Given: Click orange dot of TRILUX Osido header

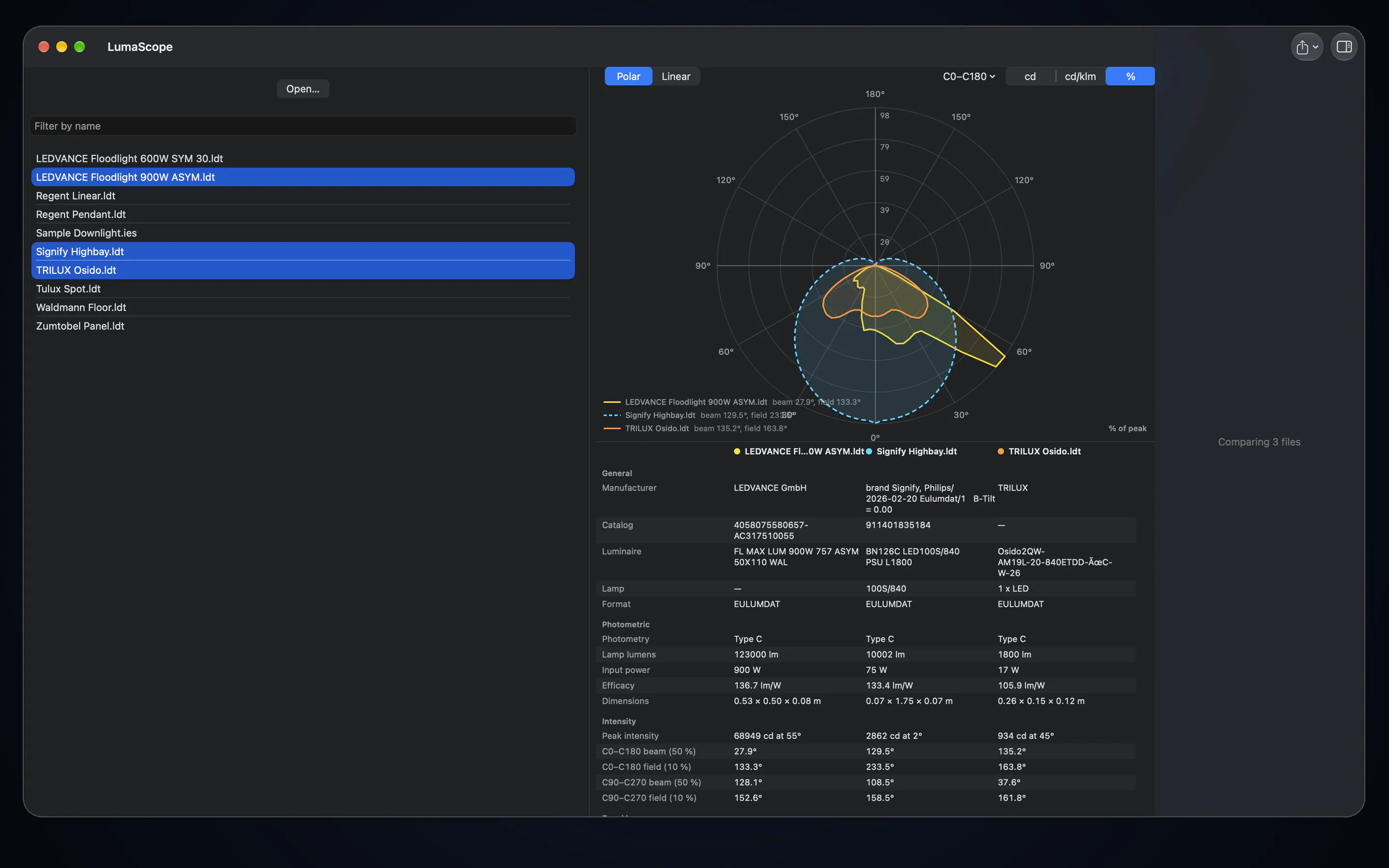Looking at the screenshot, I should pyautogui.click(x=1001, y=451).
